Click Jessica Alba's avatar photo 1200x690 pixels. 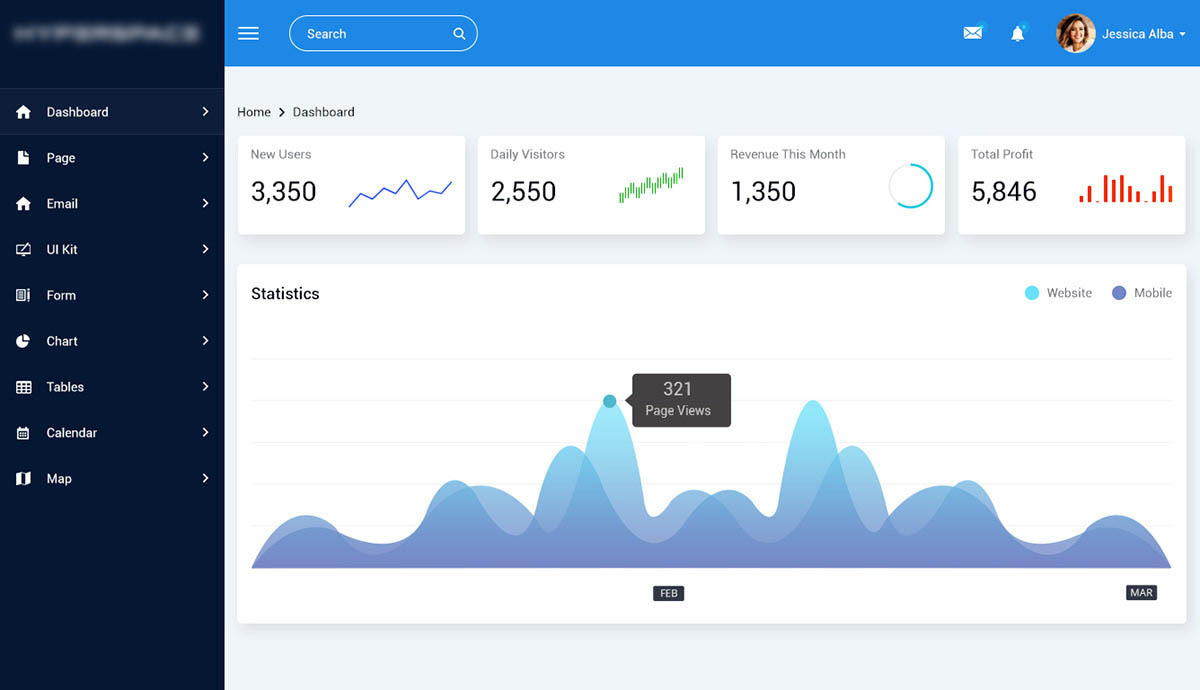tap(1075, 33)
